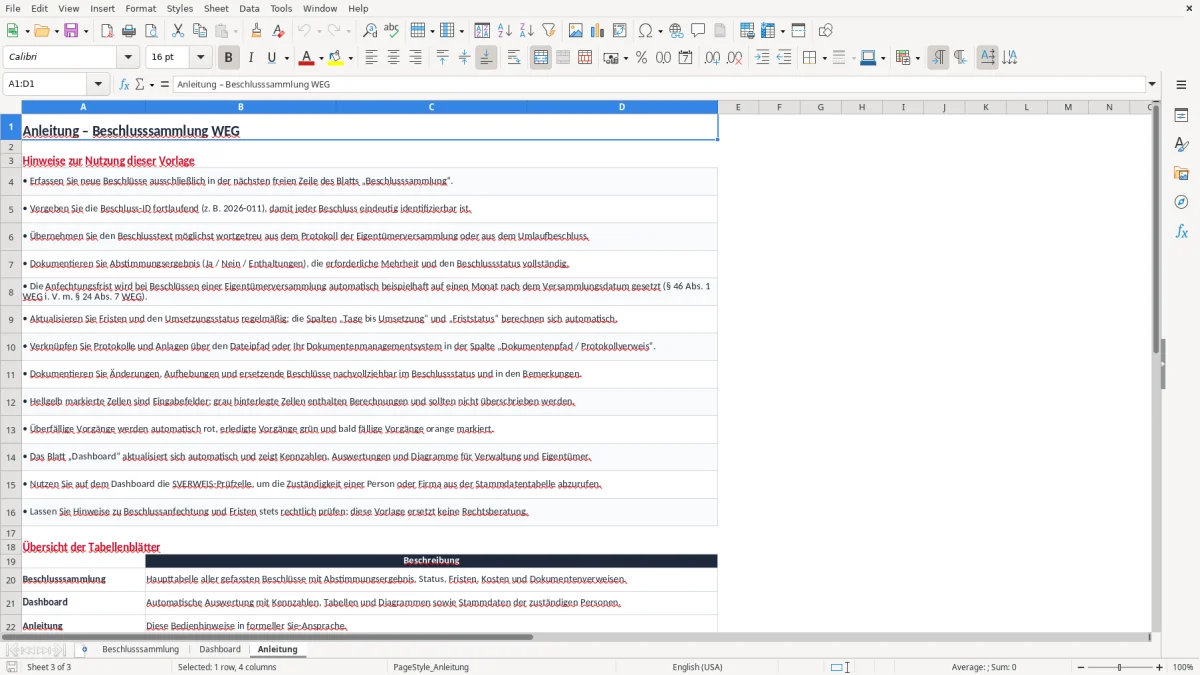Open the Format menu
The width and height of the screenshot is (1200, 675).
coord(140,8)
